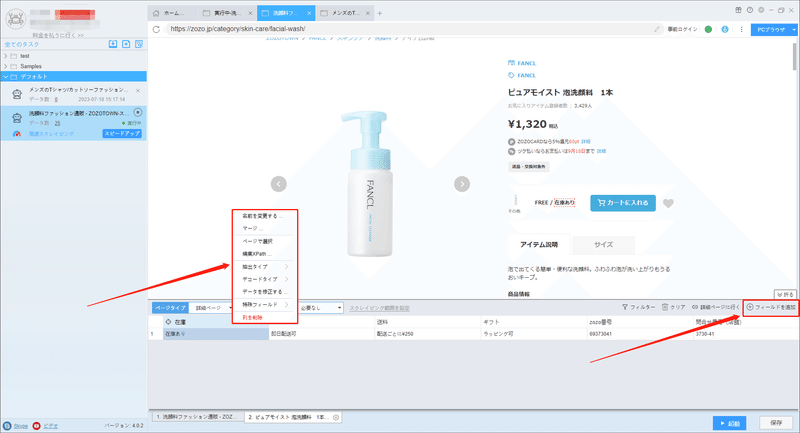This screenshot has height=433, width=800.
Task: Expand the Samples folder
Action: click(6, 66)
